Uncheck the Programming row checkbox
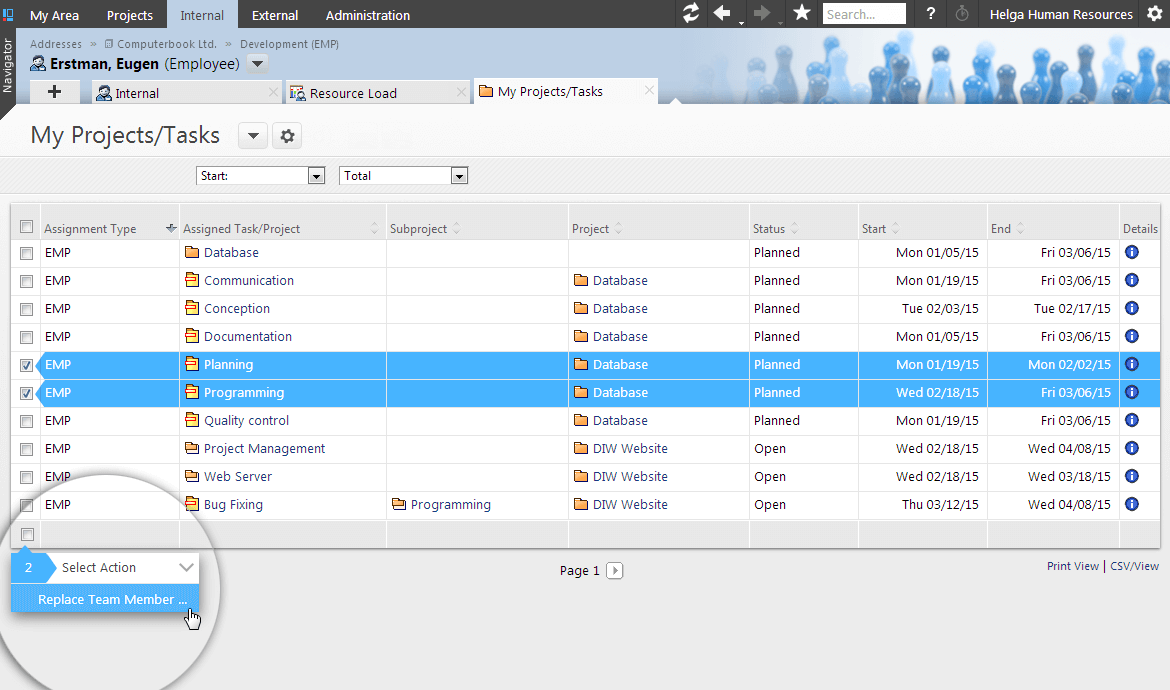The width and height of the screenshot is (1170, 690). 26,393
